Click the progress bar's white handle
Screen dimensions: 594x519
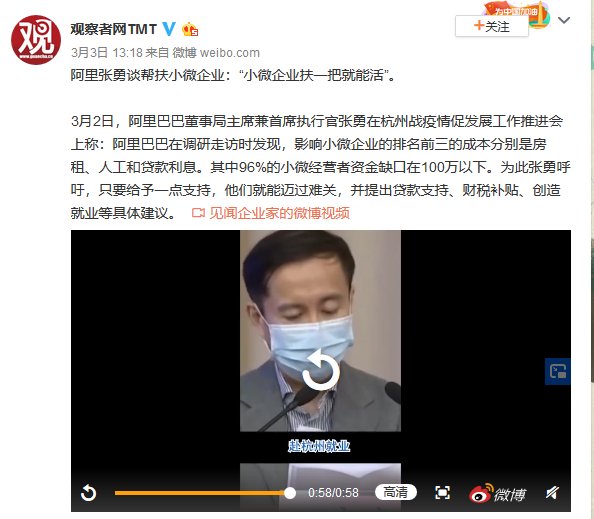[290, 493]
